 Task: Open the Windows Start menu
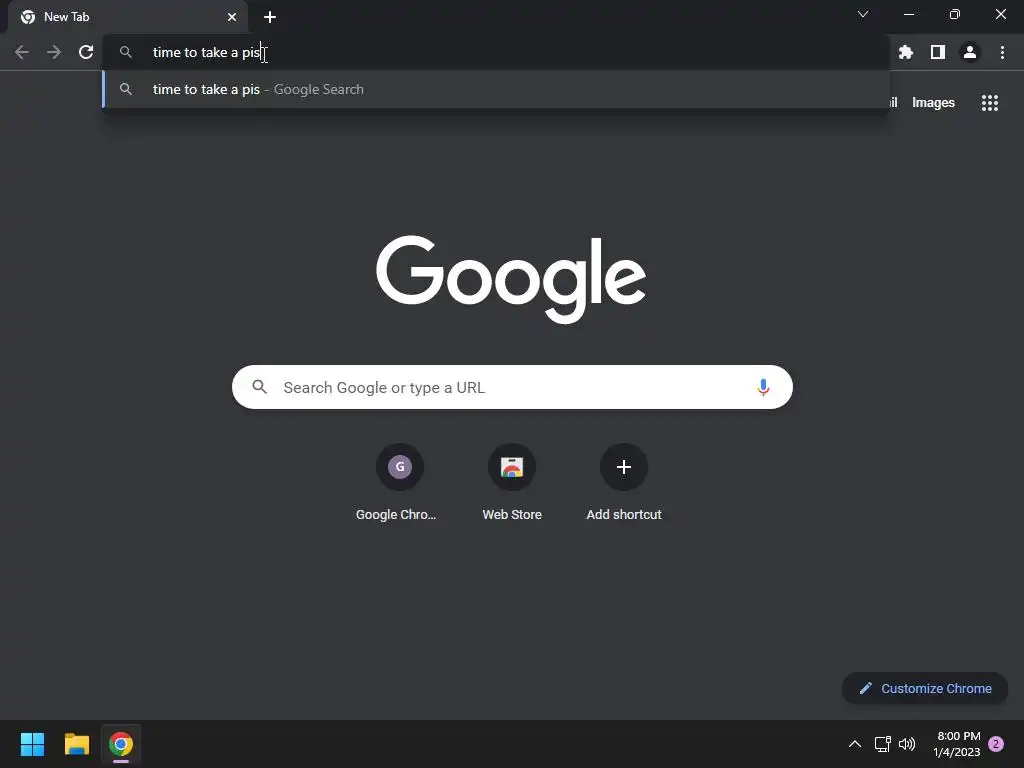32,744
